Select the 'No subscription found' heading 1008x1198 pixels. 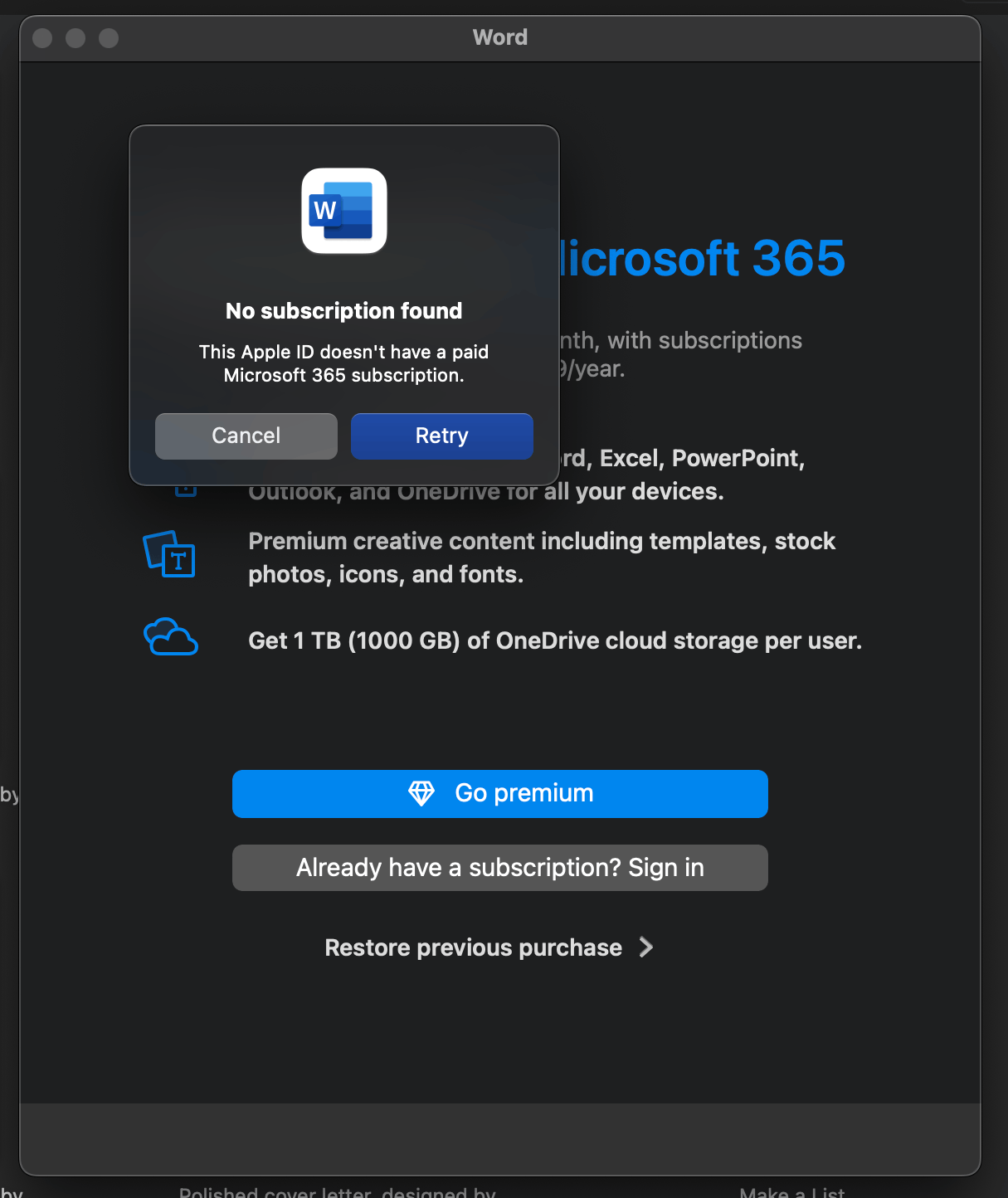coord(344,311)
